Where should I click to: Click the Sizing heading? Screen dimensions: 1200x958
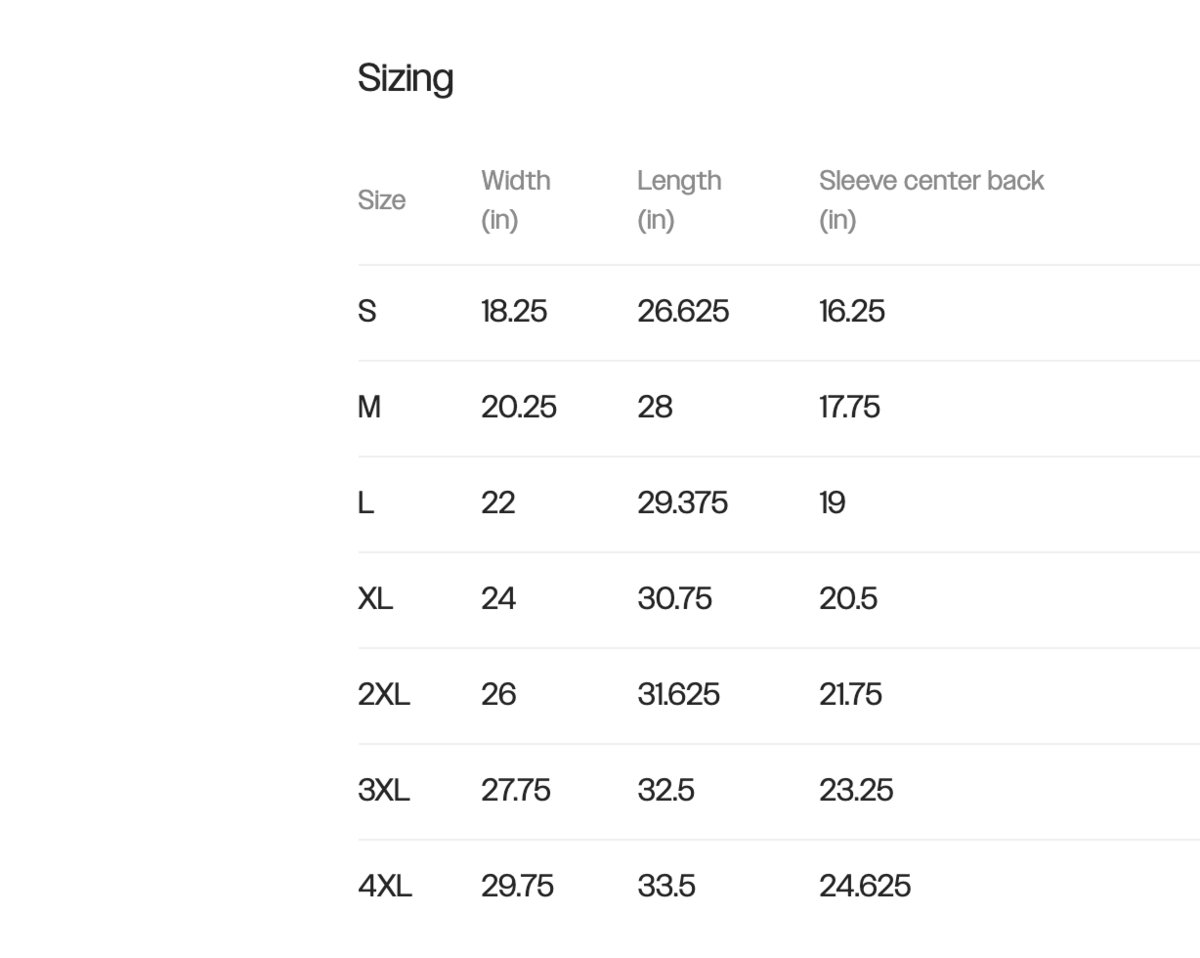(405, 78)
